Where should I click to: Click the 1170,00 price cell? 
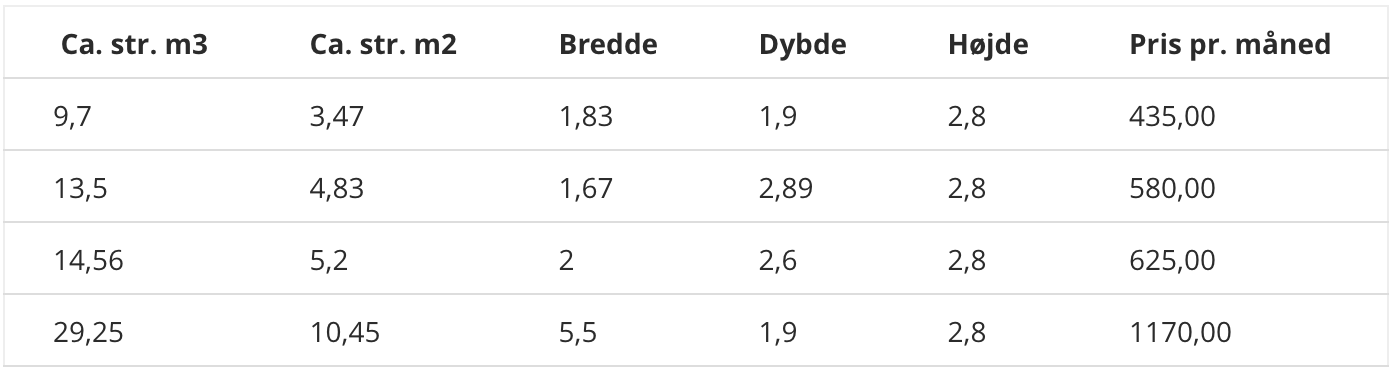point(1179,333)
